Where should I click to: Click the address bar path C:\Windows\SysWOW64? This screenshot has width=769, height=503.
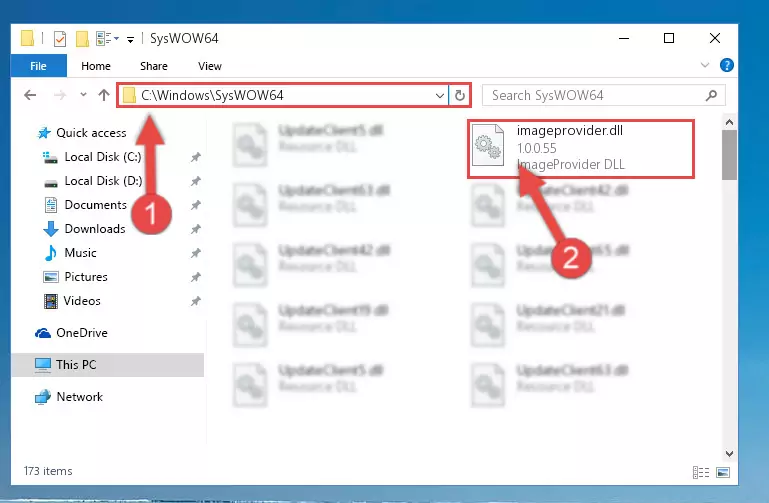pyautogui.click(x=212, y=95)
